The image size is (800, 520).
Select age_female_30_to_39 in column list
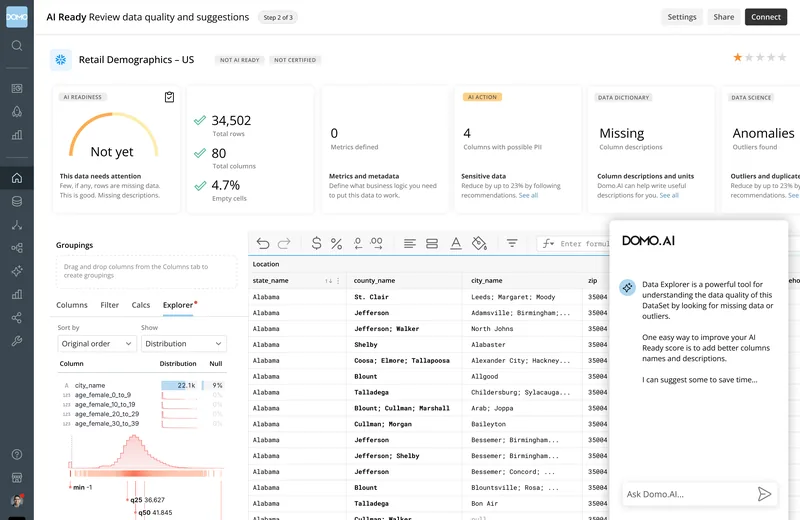pyautogui.click(x=143, y=424)
